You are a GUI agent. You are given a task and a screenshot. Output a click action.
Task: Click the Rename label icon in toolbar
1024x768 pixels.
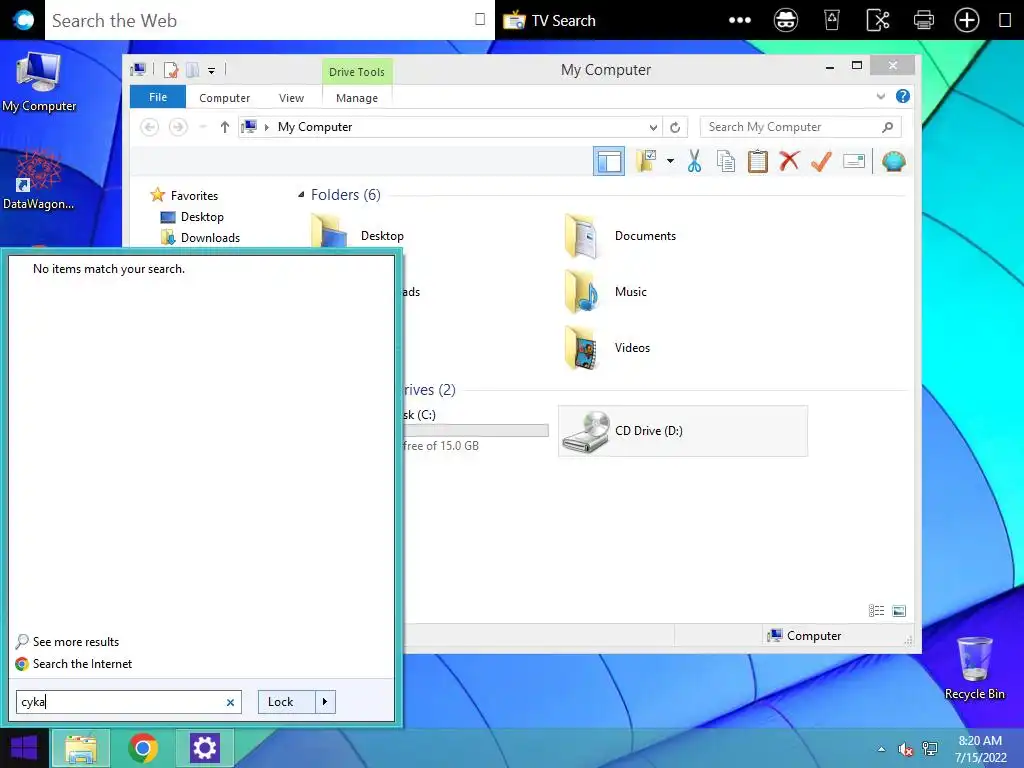point(854,161)
